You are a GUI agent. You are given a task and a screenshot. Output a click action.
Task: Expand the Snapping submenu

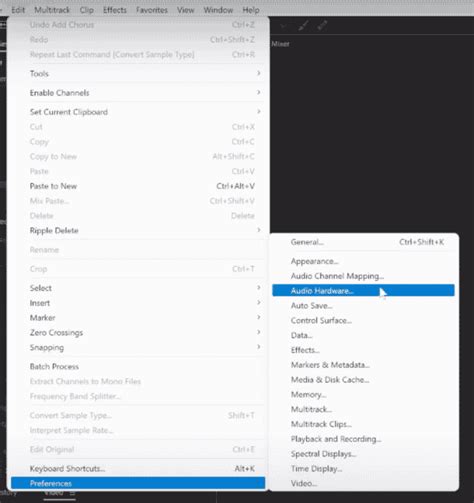click(x=138, y=347)
